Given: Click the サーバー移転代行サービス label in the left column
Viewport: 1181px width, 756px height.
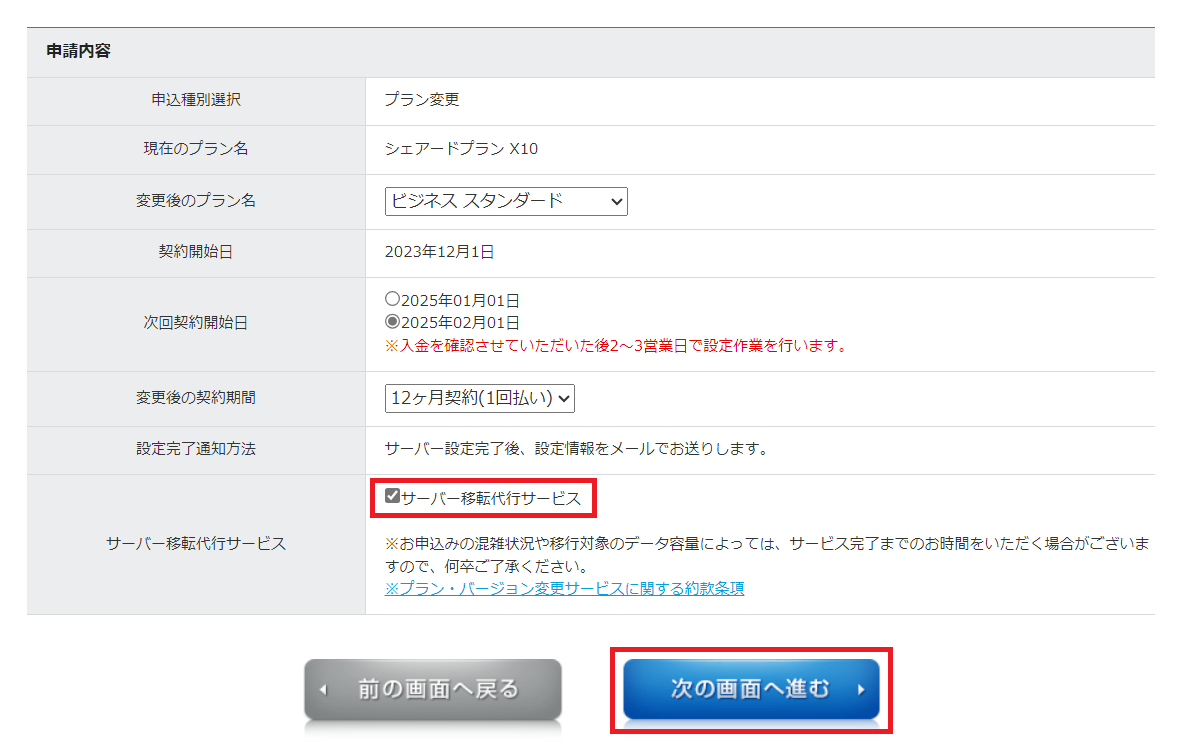Looking at the screenshot, I should (196, 544).
